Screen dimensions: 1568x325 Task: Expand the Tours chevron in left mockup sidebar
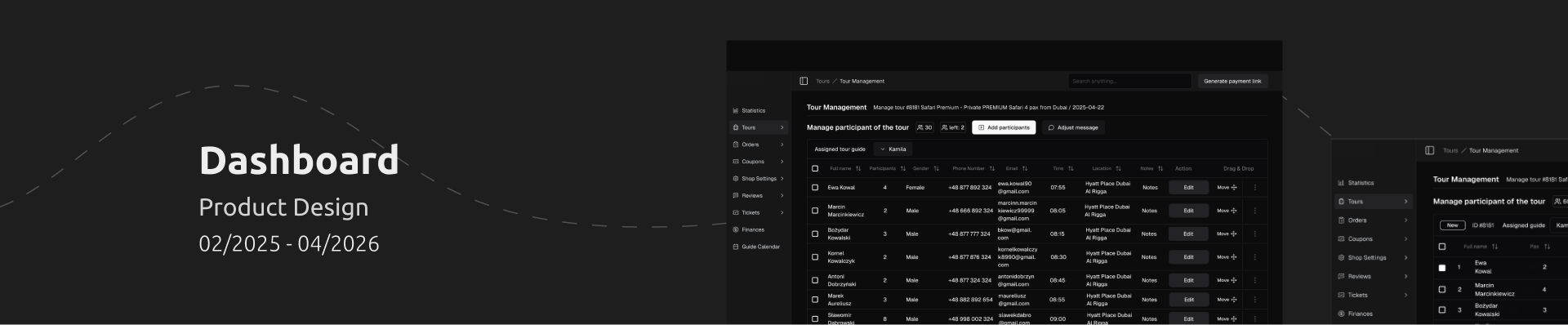point(782,127)
